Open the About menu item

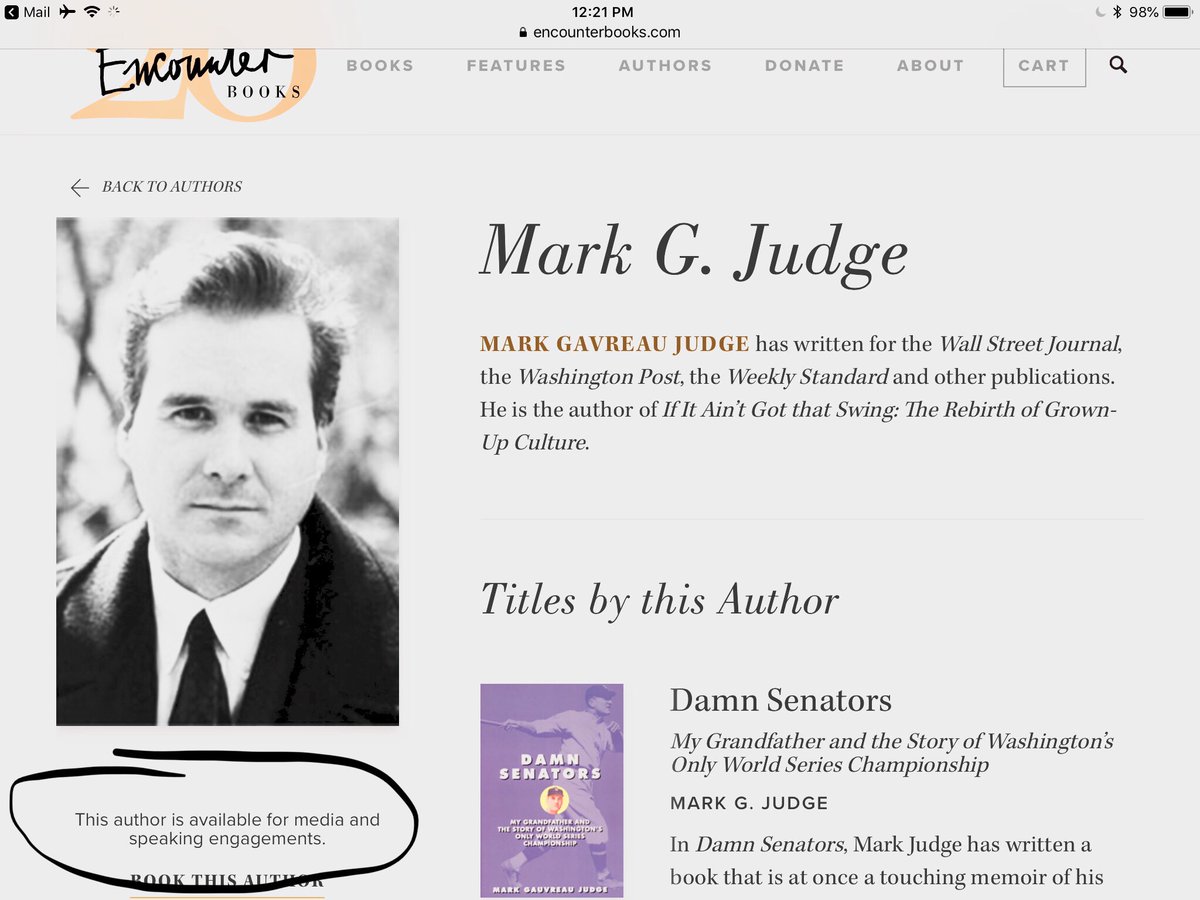click(930, 65)
